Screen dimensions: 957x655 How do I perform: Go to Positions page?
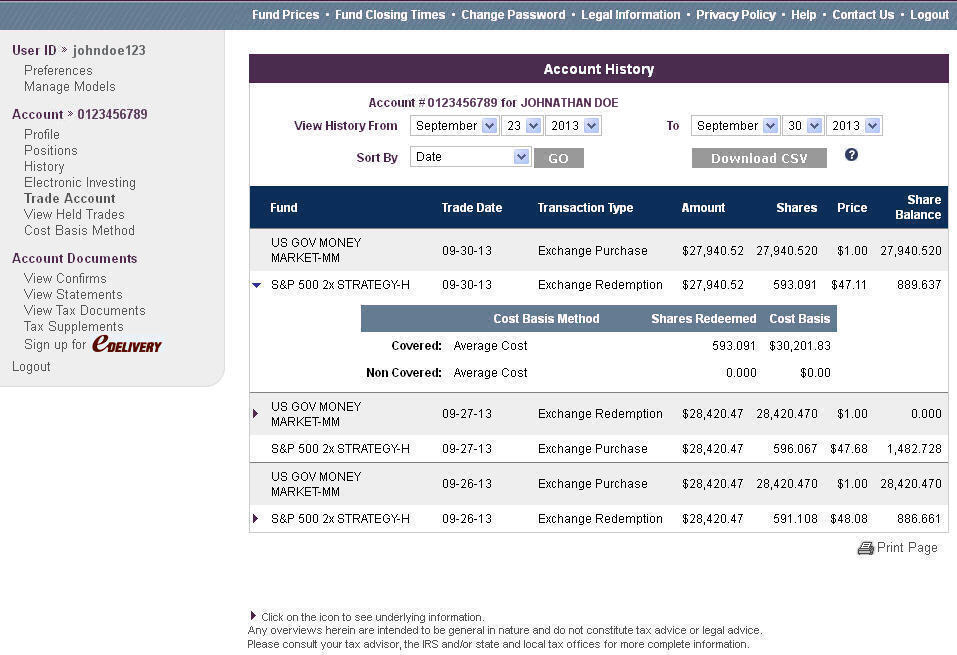pyautogui.click(x=51, y=150)
